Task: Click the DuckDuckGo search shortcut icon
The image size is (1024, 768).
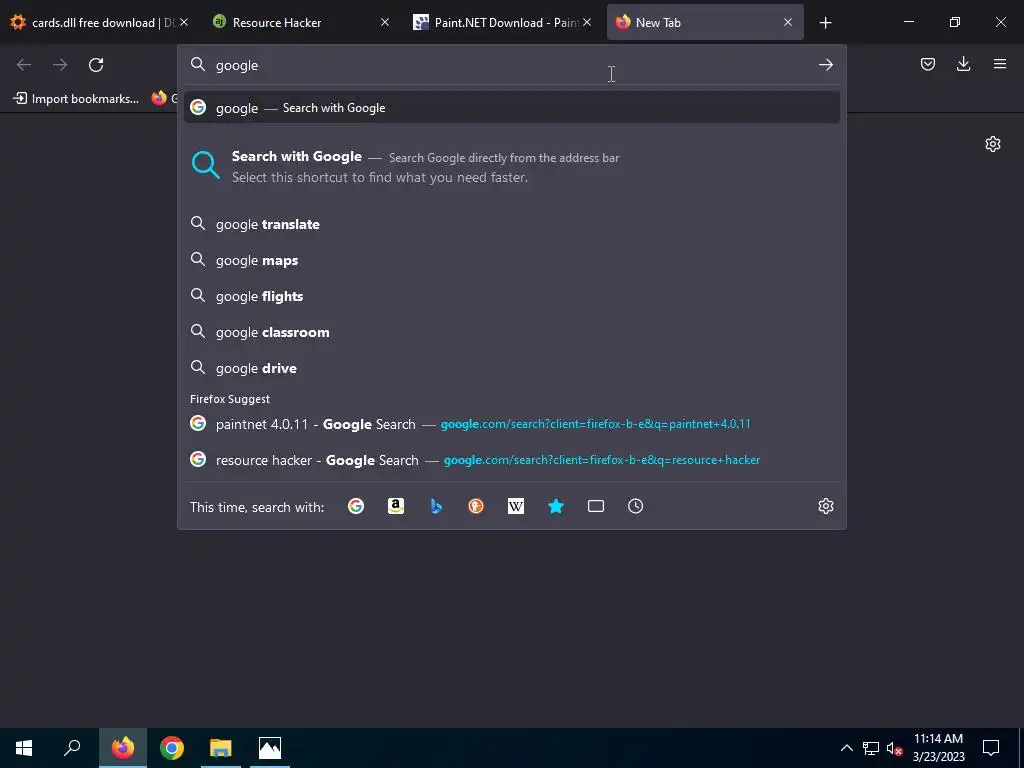Action: (475, 506)
